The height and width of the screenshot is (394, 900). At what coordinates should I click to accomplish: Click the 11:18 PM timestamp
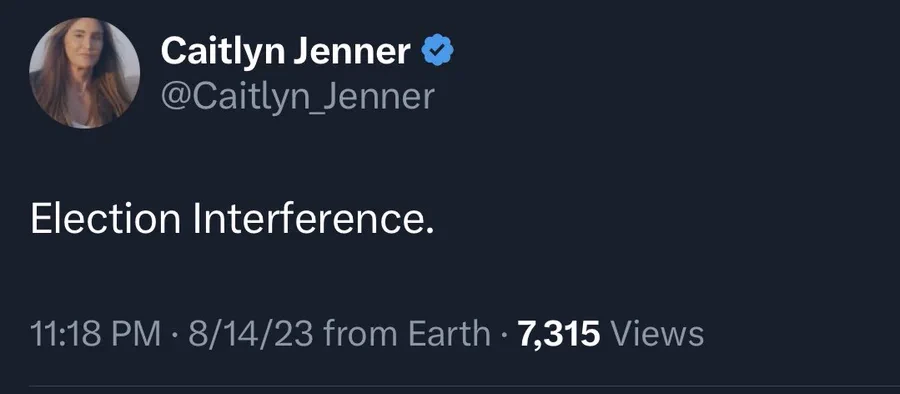point(95,334)
